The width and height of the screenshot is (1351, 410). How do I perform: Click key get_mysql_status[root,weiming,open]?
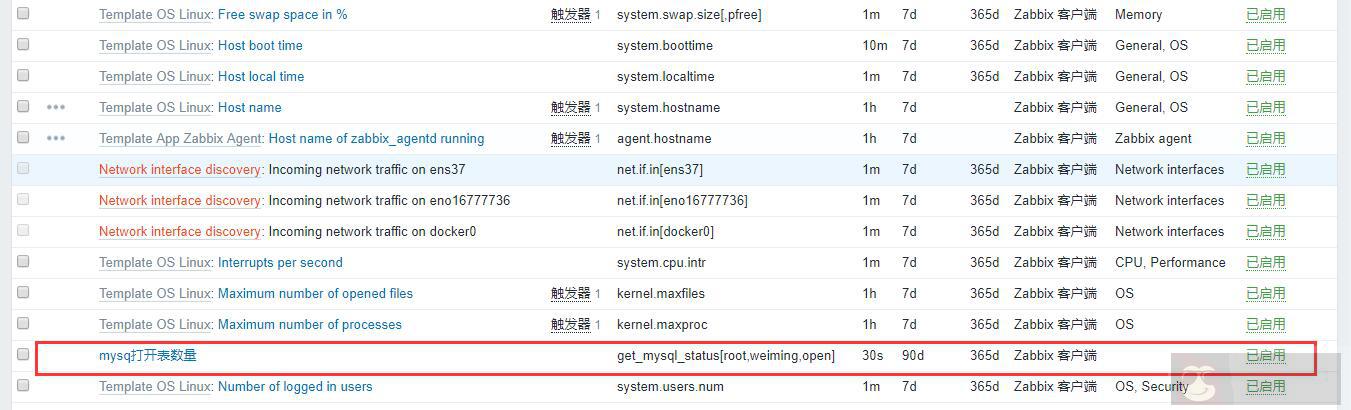(726, 355)
